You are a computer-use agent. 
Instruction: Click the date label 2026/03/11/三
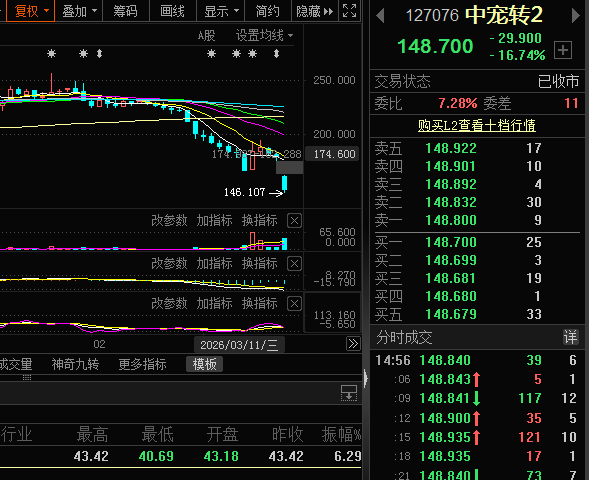[239, 345]
